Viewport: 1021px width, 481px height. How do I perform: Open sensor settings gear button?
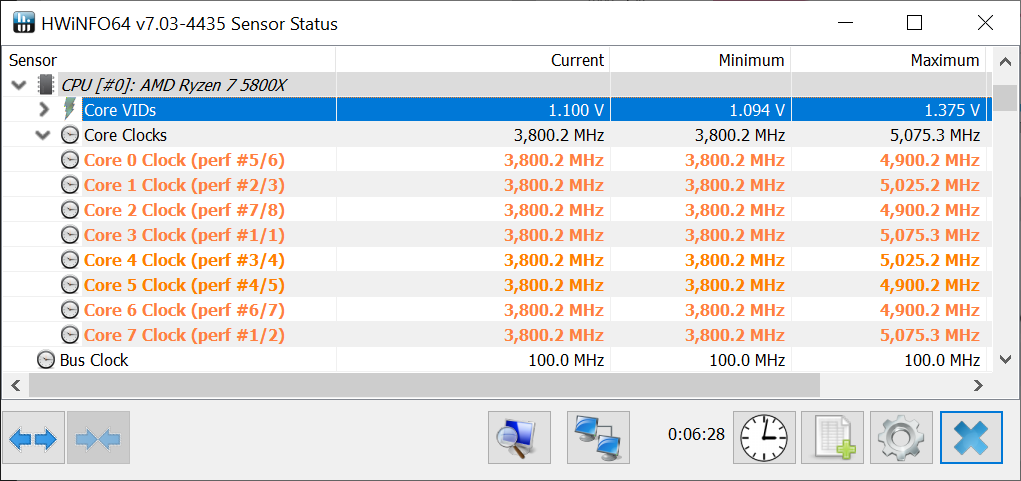[901, 437]
